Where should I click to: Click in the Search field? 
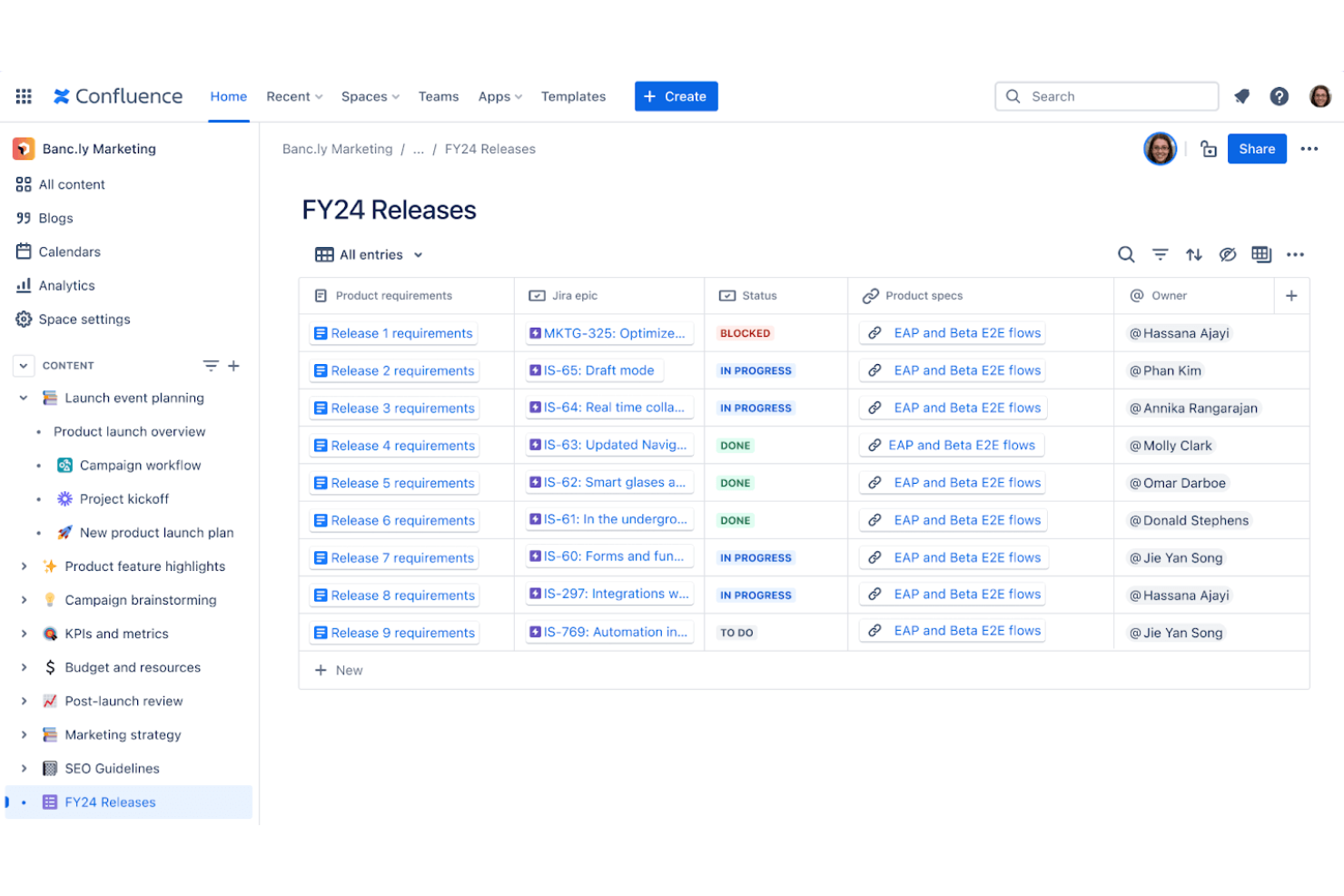pos(1107,96)
